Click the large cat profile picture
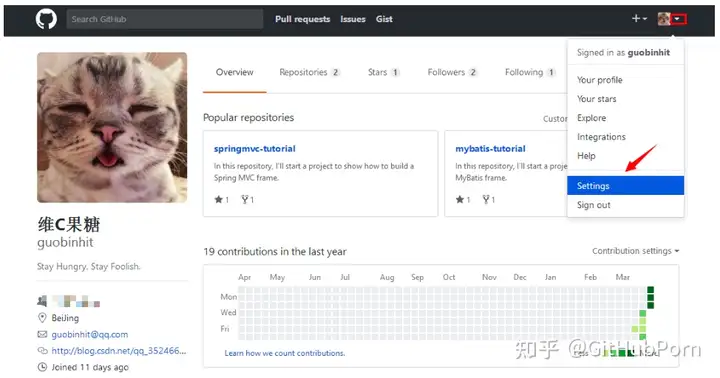The width and height of the screenshot is (720, 378). click(112, 127)
